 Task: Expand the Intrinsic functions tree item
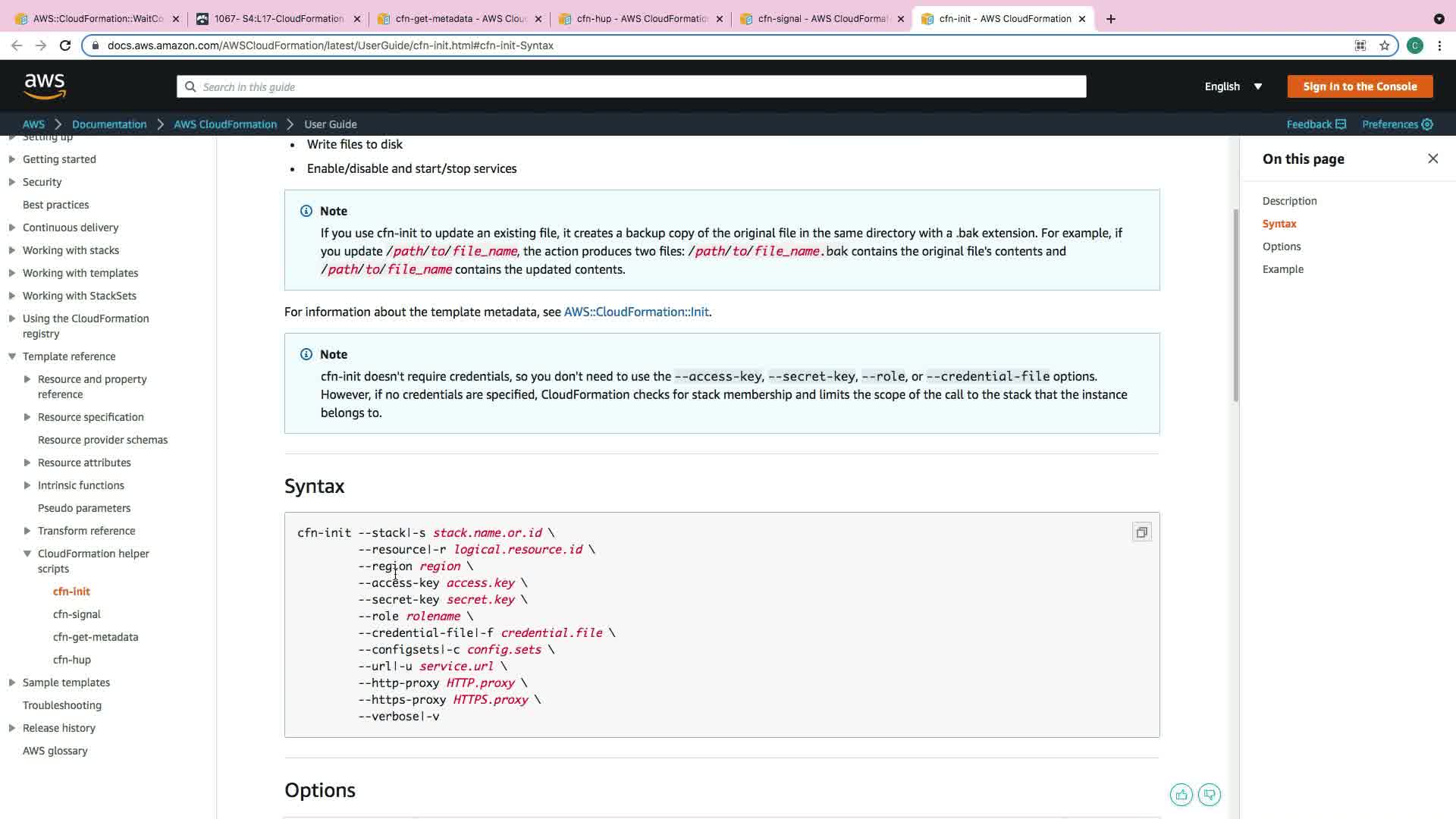[x=27, y=485]
